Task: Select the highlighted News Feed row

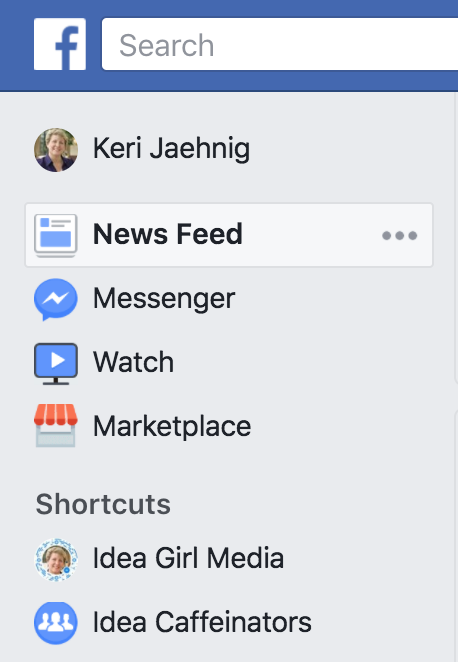Action: pos(229,235)
